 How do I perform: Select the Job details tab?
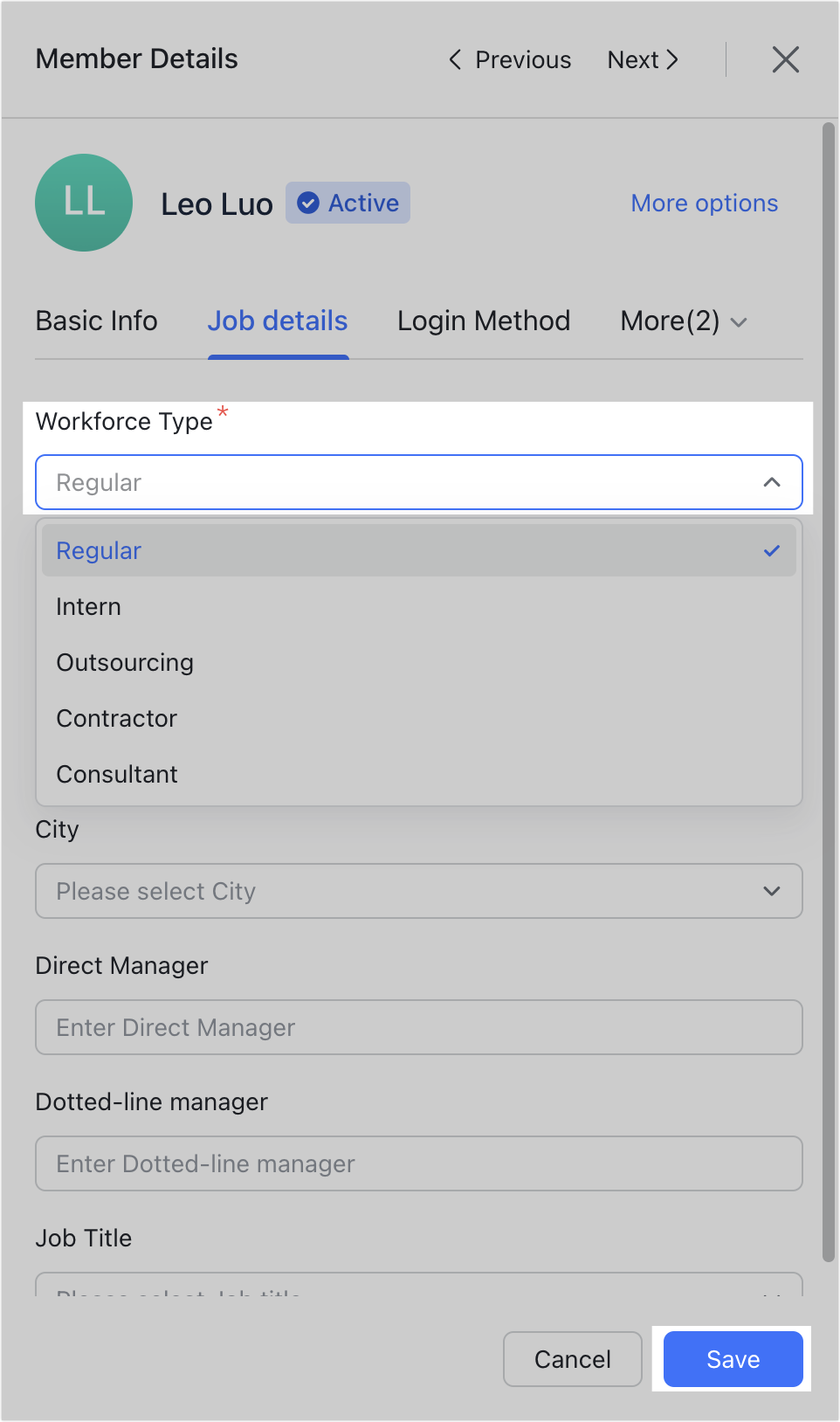pyautogui.click(x=278, y=321)
